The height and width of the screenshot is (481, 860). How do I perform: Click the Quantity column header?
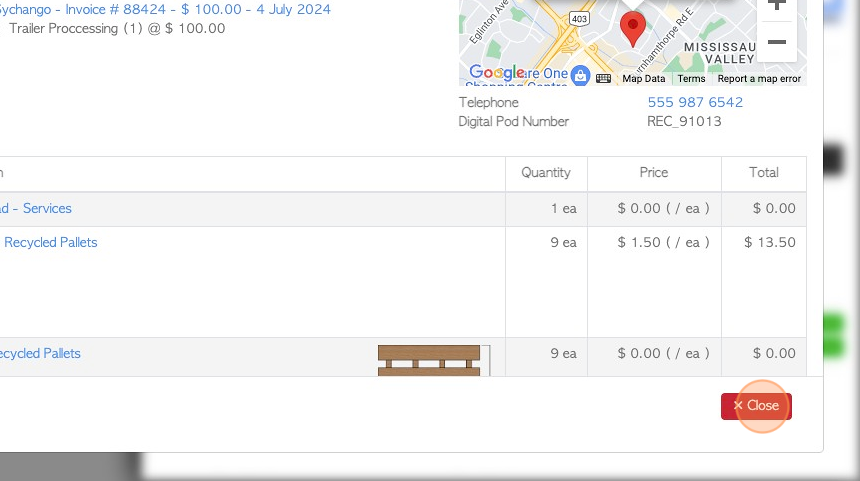[x=546, y=172]
